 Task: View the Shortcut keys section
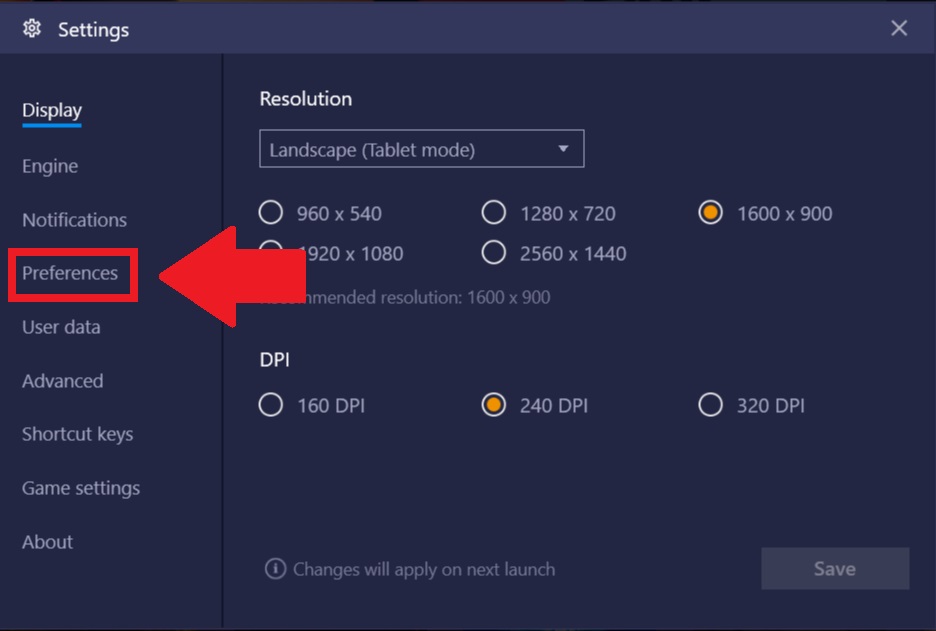(x=78, y=434)
